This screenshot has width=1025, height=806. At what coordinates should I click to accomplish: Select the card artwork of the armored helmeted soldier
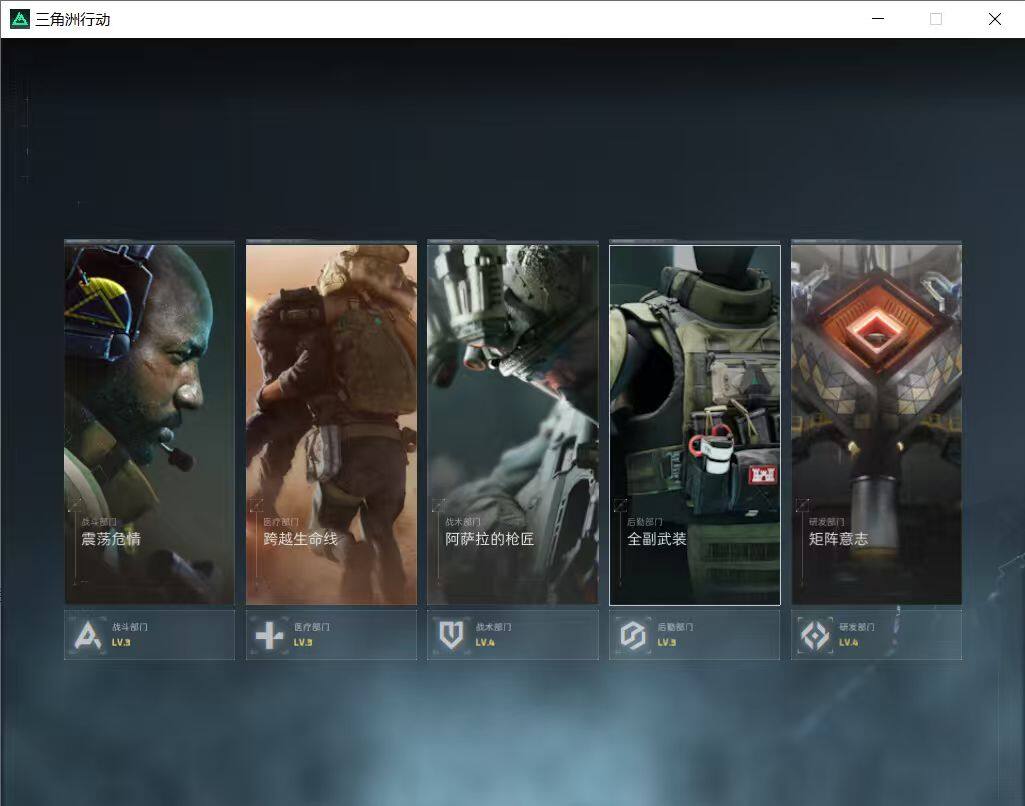pyautogui.click(x=513, y=424)
